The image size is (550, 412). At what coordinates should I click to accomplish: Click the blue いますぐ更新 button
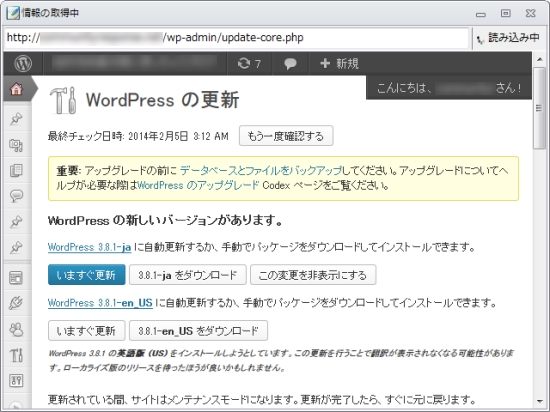(87, 275)
